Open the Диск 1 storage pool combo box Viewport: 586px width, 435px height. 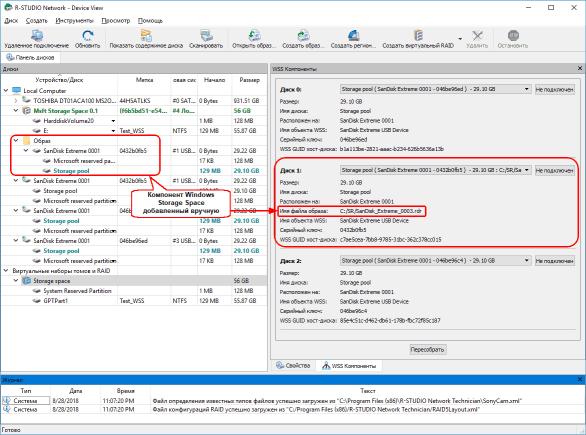point(435,170)
